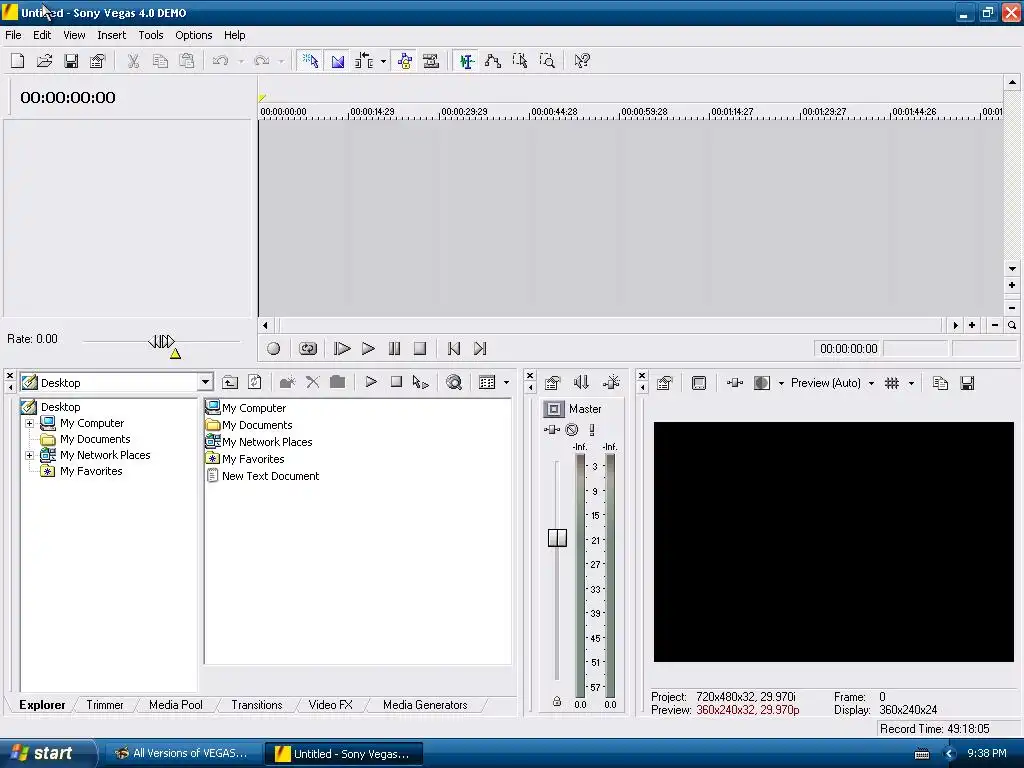Open the Redo history dropdown arrow

(x=281, y=61)
